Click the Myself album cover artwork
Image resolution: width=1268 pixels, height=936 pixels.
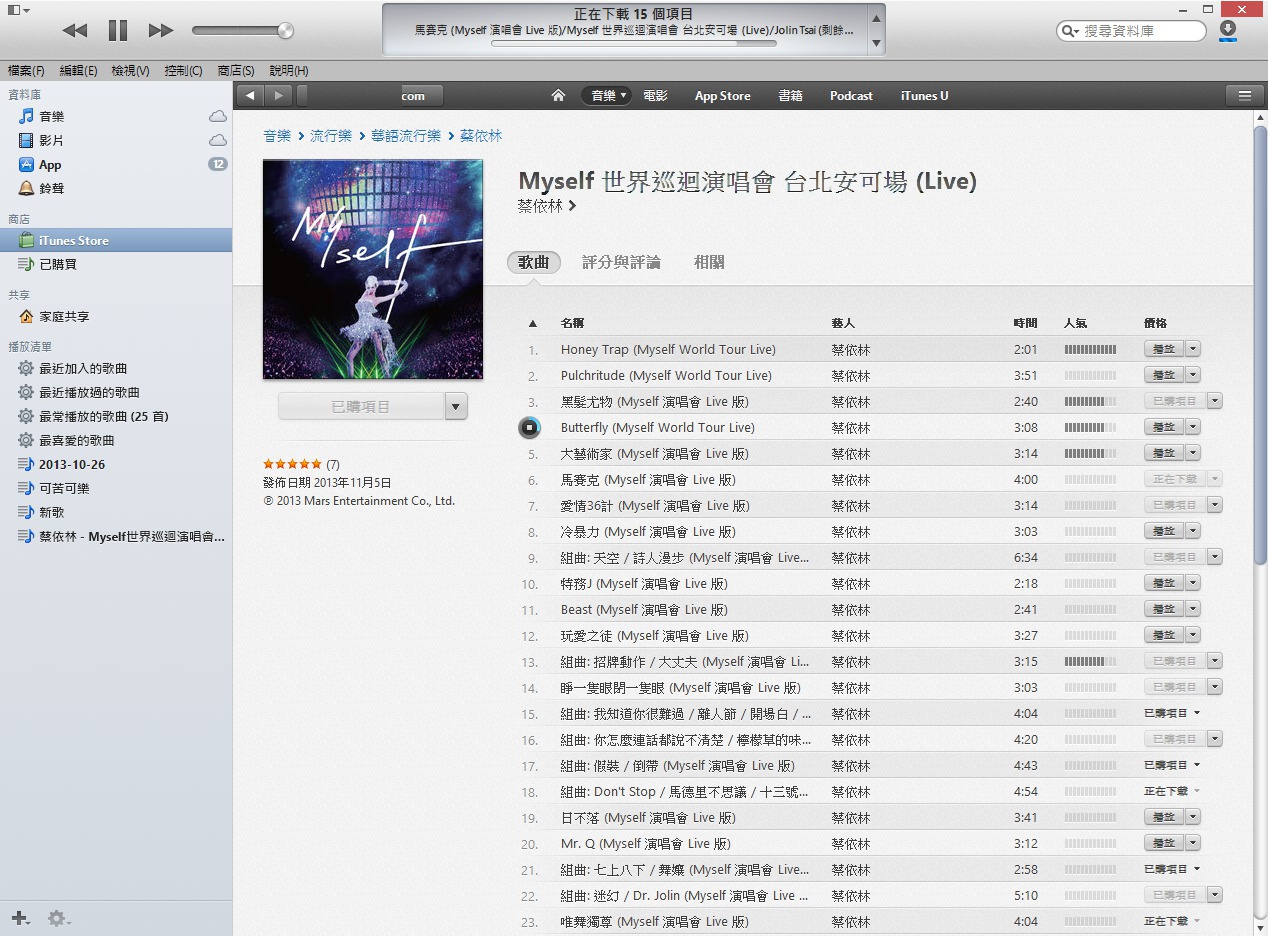coord(373,269)
